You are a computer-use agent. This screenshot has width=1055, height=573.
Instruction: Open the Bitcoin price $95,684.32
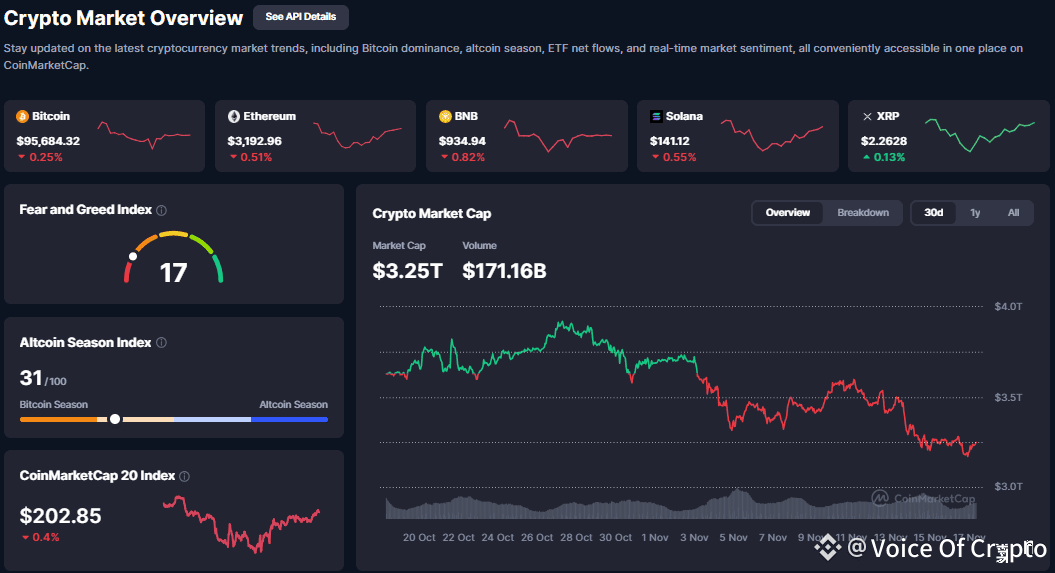(48, 141)
